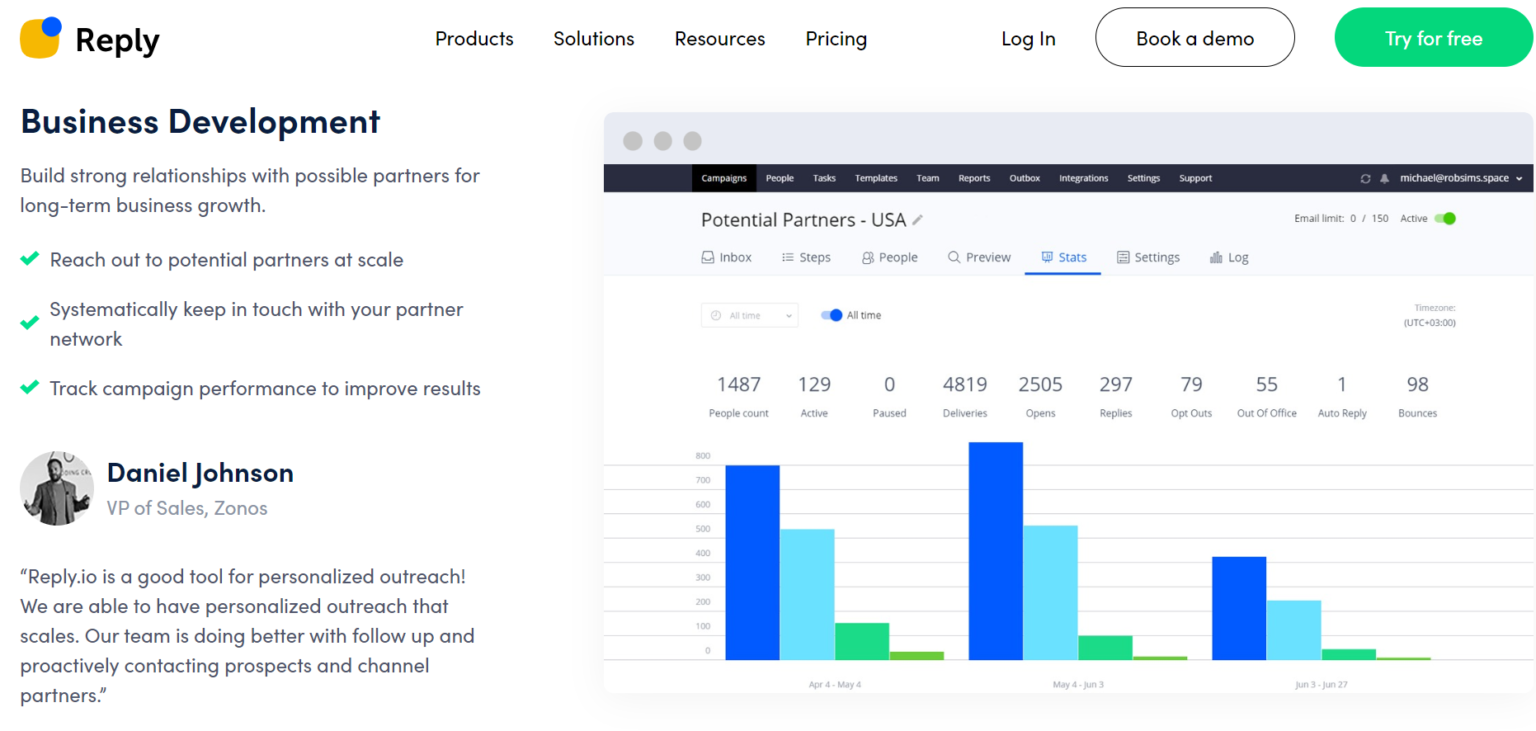Open the Solutions menu

tap(594, 38)
